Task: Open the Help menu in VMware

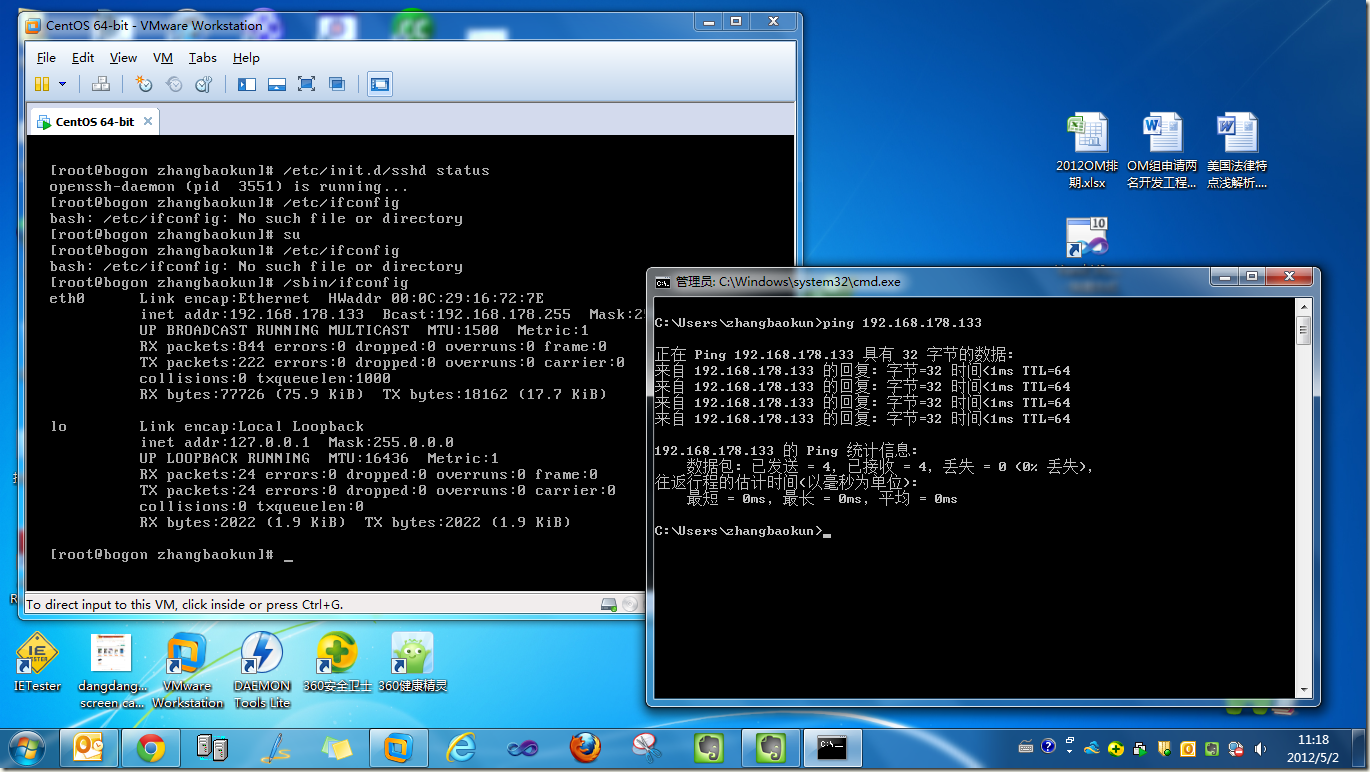Action: click(x=246, y=58)
